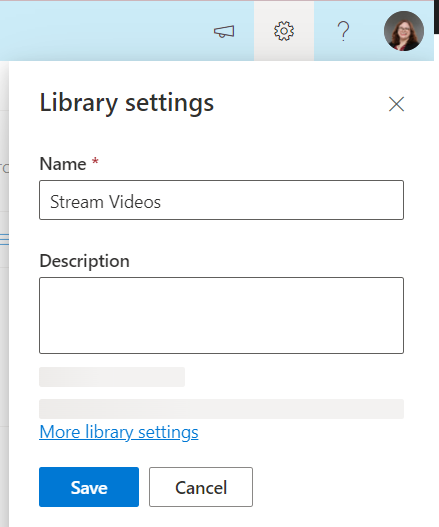Place cursor in the Stream Videos text
This screenshot has height=527, width=439.
105,202
